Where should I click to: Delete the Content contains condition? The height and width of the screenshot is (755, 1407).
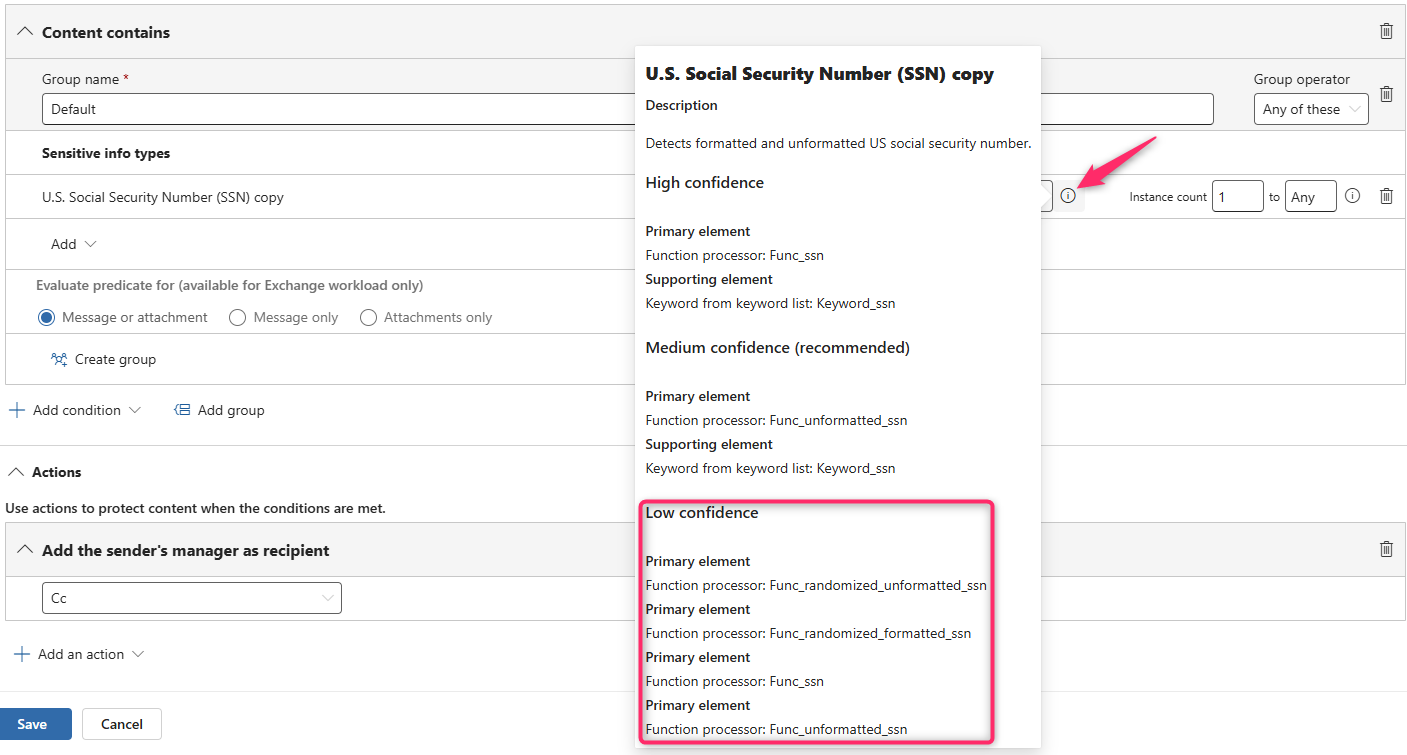(1386, 31)
